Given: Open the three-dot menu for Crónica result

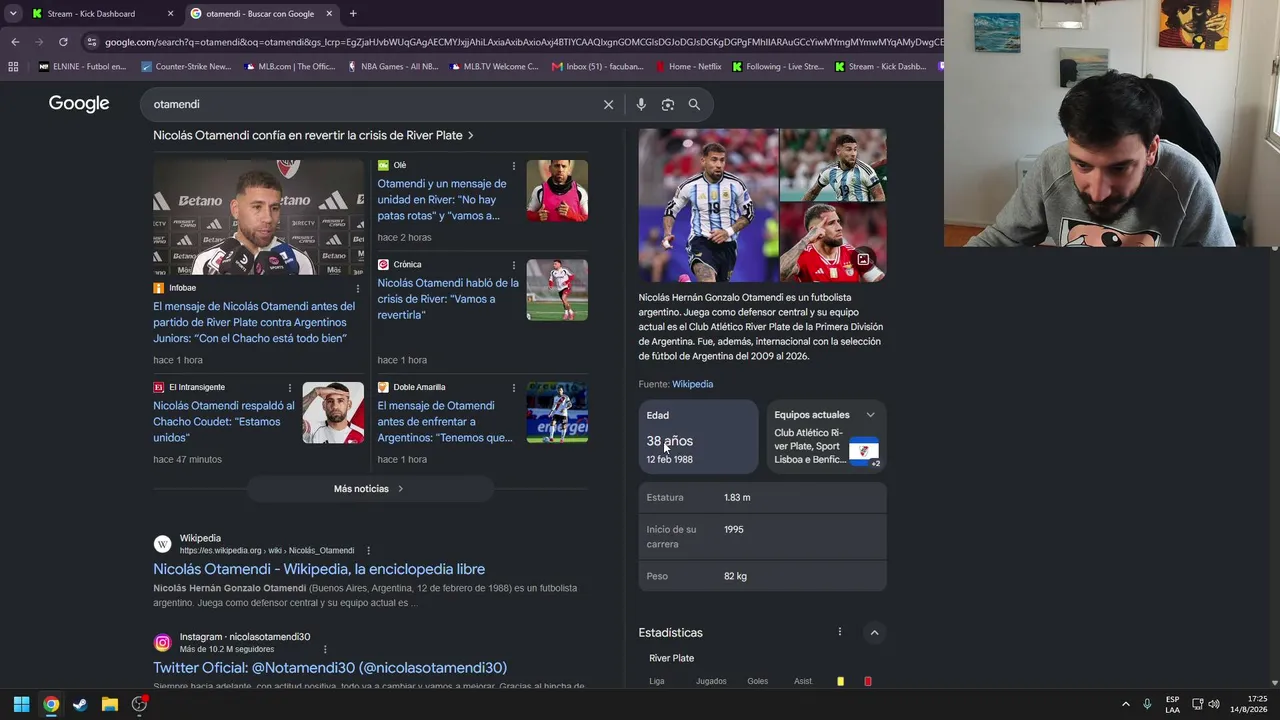Looking at the screenshot, I should pos(514,265).
